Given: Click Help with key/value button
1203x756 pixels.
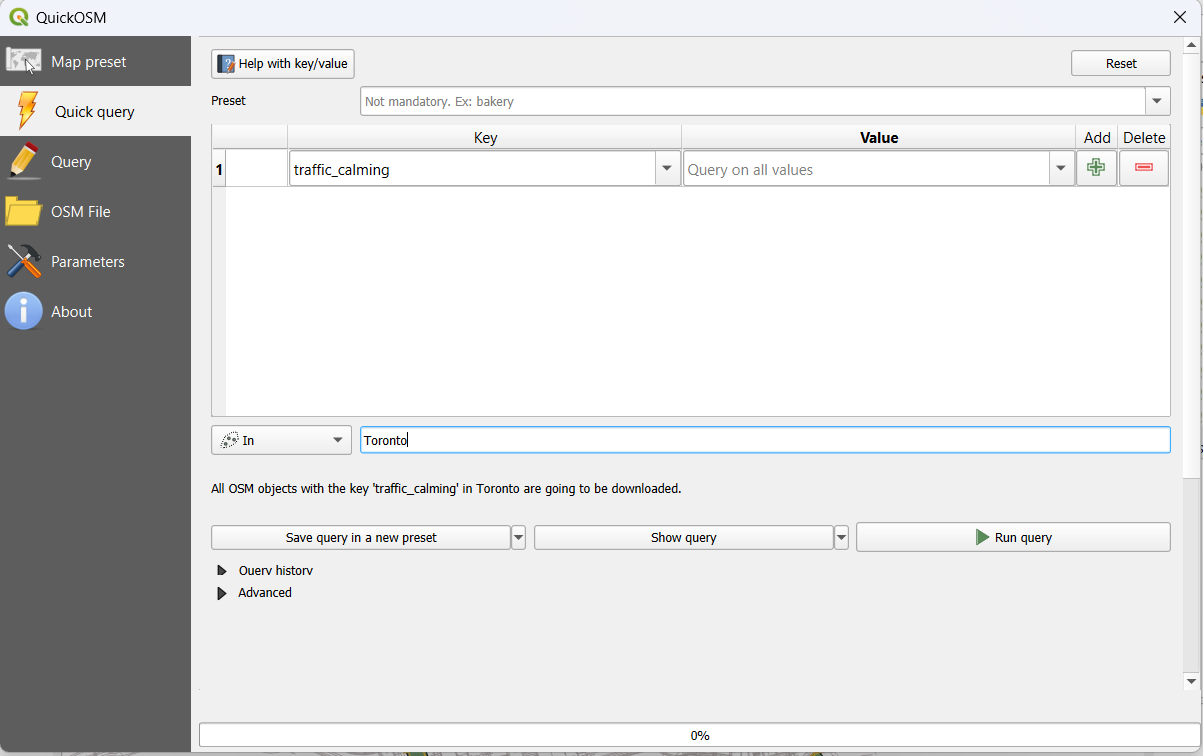Looking at the screenshot, I should [x=283, y=64].
